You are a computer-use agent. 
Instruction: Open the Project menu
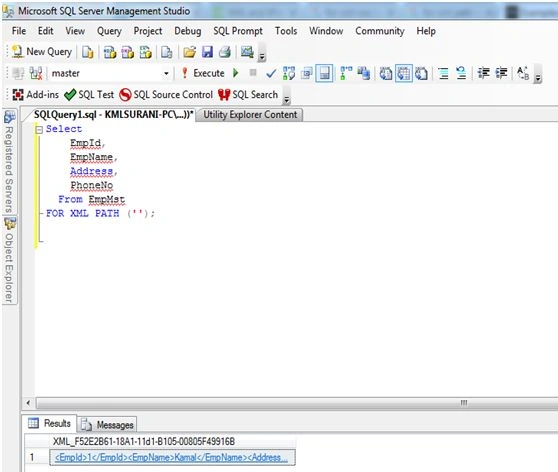tap(148, 31)
